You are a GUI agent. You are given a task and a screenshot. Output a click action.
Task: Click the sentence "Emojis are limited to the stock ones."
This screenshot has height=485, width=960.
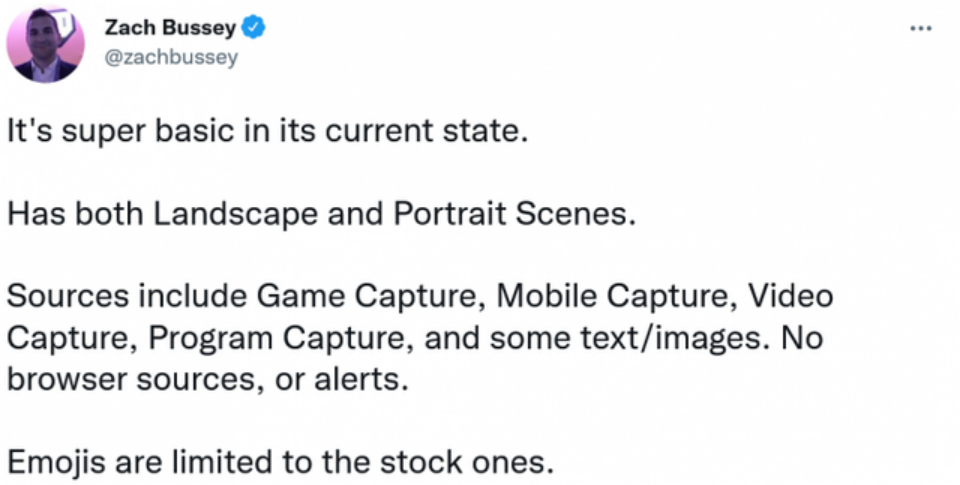279,463
